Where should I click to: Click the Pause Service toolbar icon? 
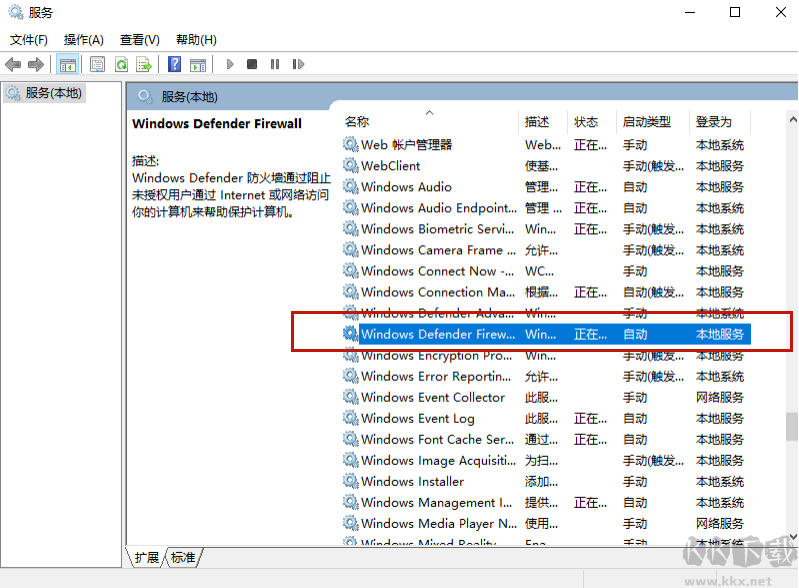[275, 65]
